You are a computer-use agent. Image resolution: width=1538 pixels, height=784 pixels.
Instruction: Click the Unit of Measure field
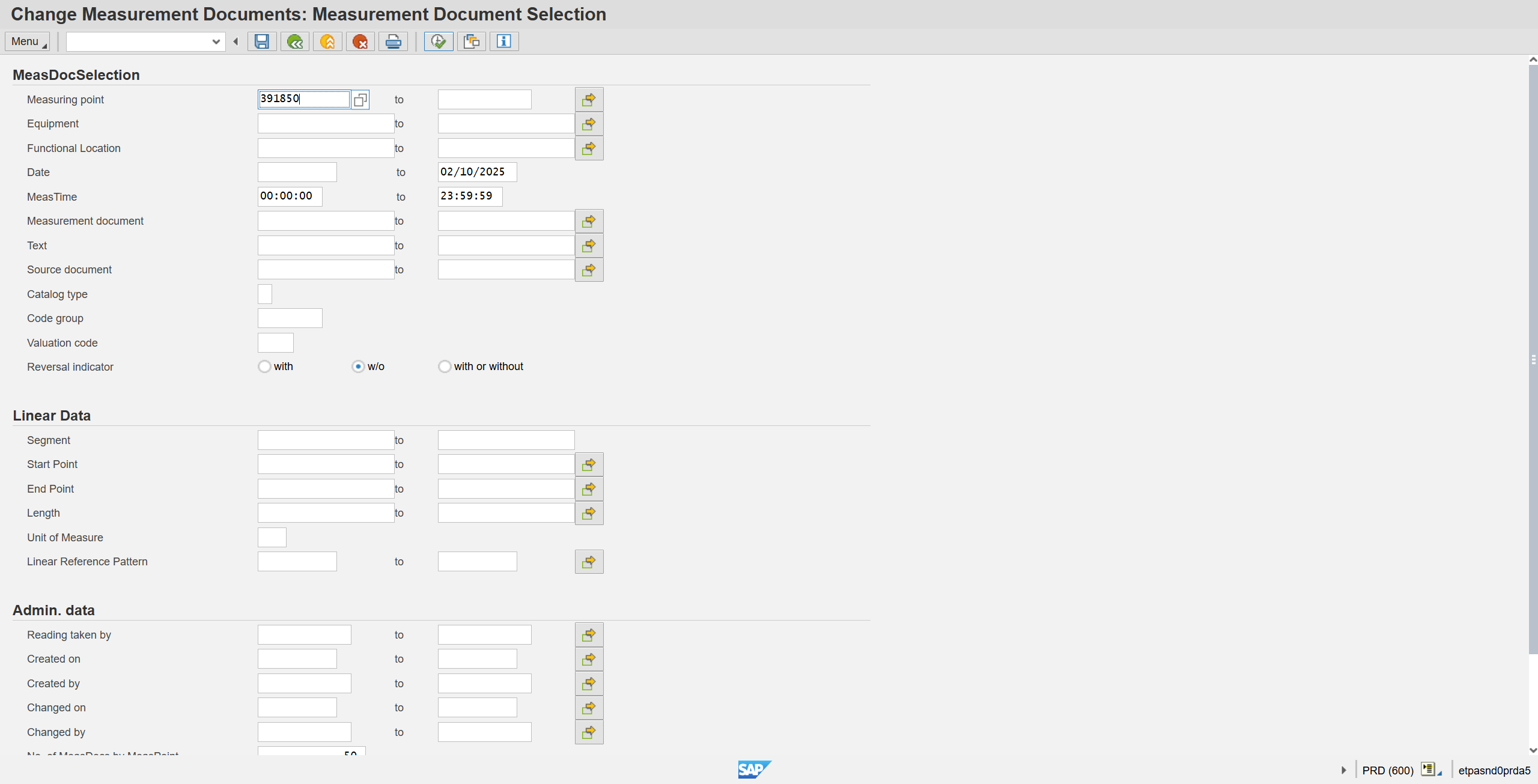click(272, 538)
